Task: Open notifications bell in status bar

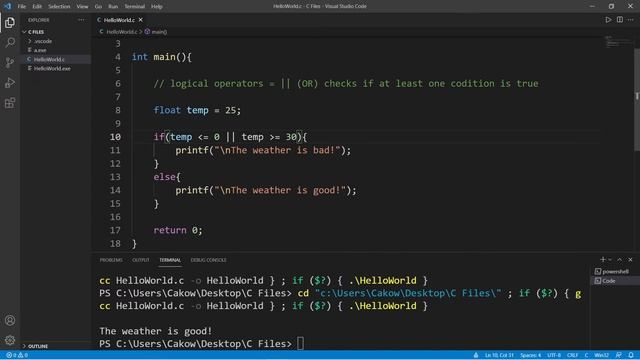Action: pos(631,355)
